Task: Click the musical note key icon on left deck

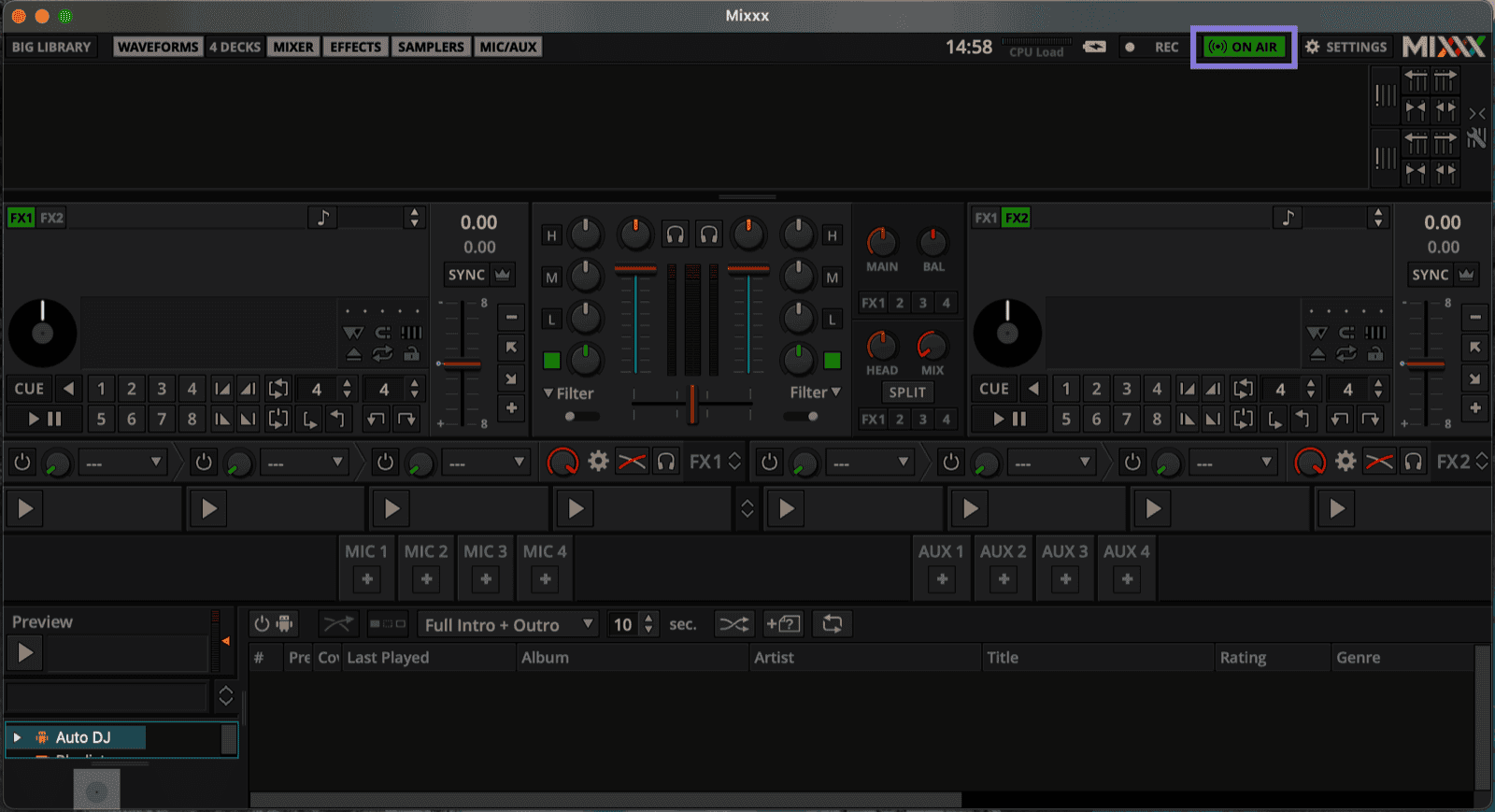Action: pos(323,218)
